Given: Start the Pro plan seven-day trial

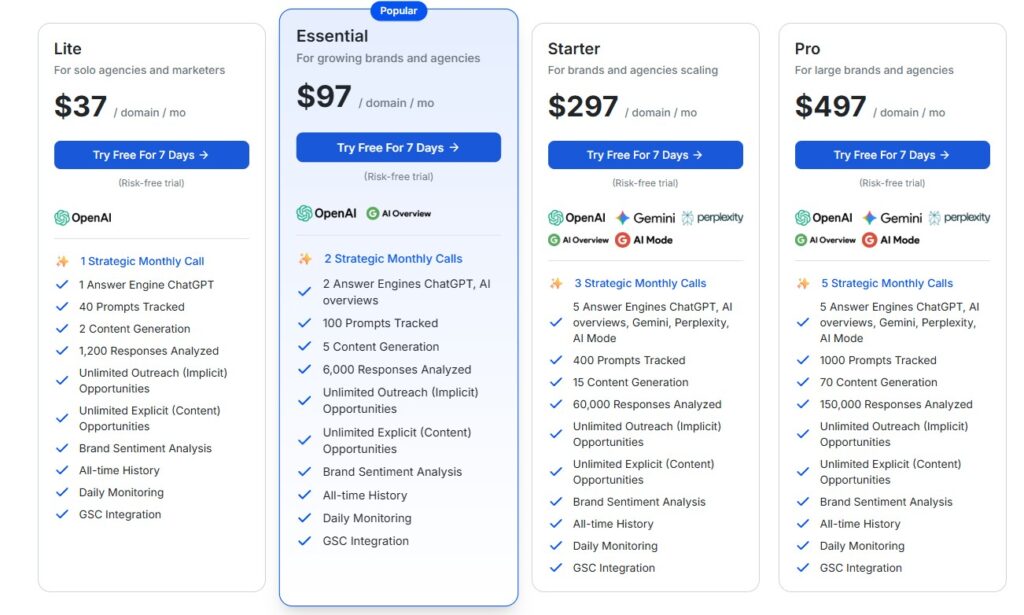Looking at the screenshot, I should coord(892,155).
